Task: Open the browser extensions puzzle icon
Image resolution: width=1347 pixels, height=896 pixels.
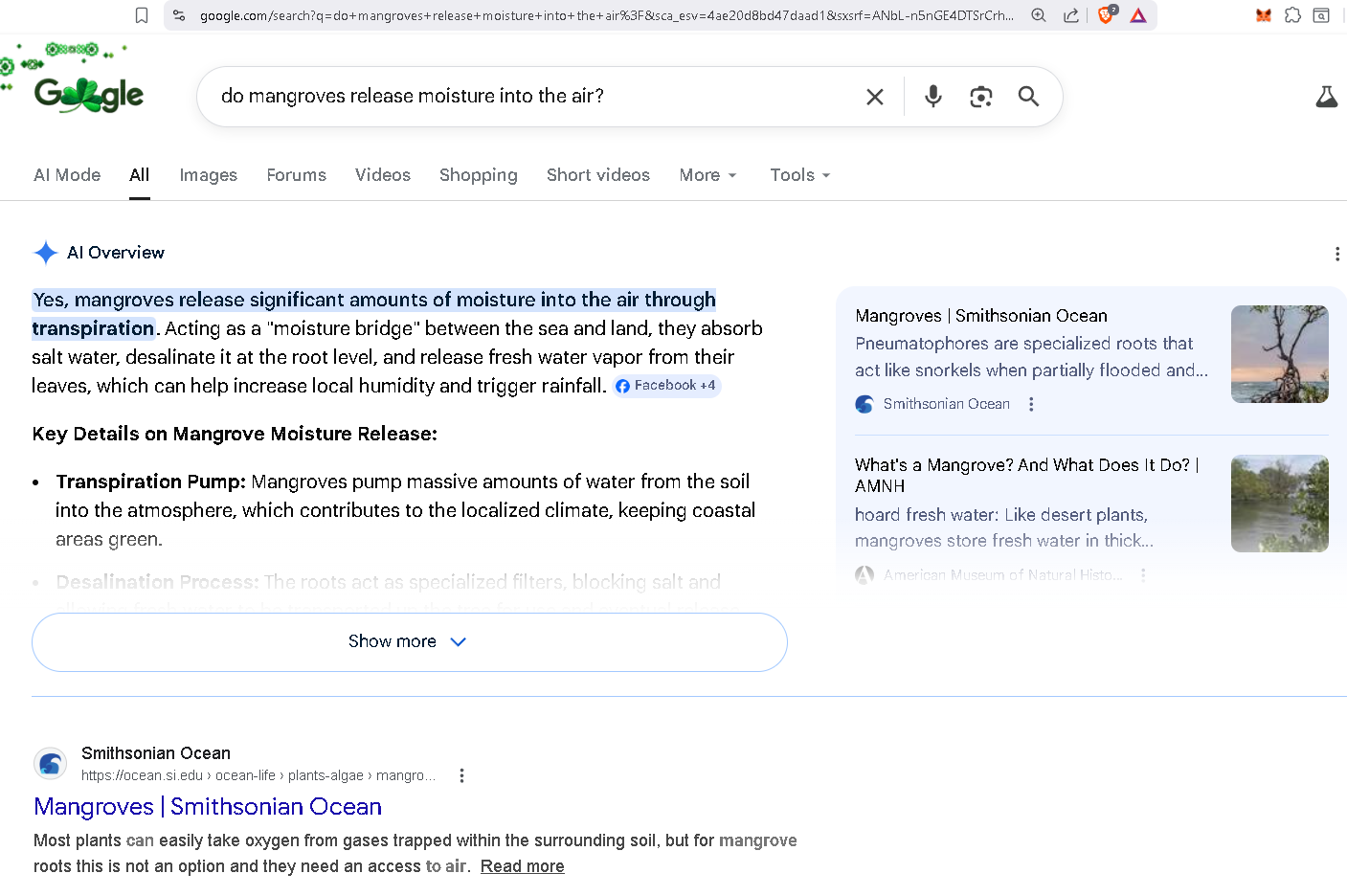Action: [1292, 15]
